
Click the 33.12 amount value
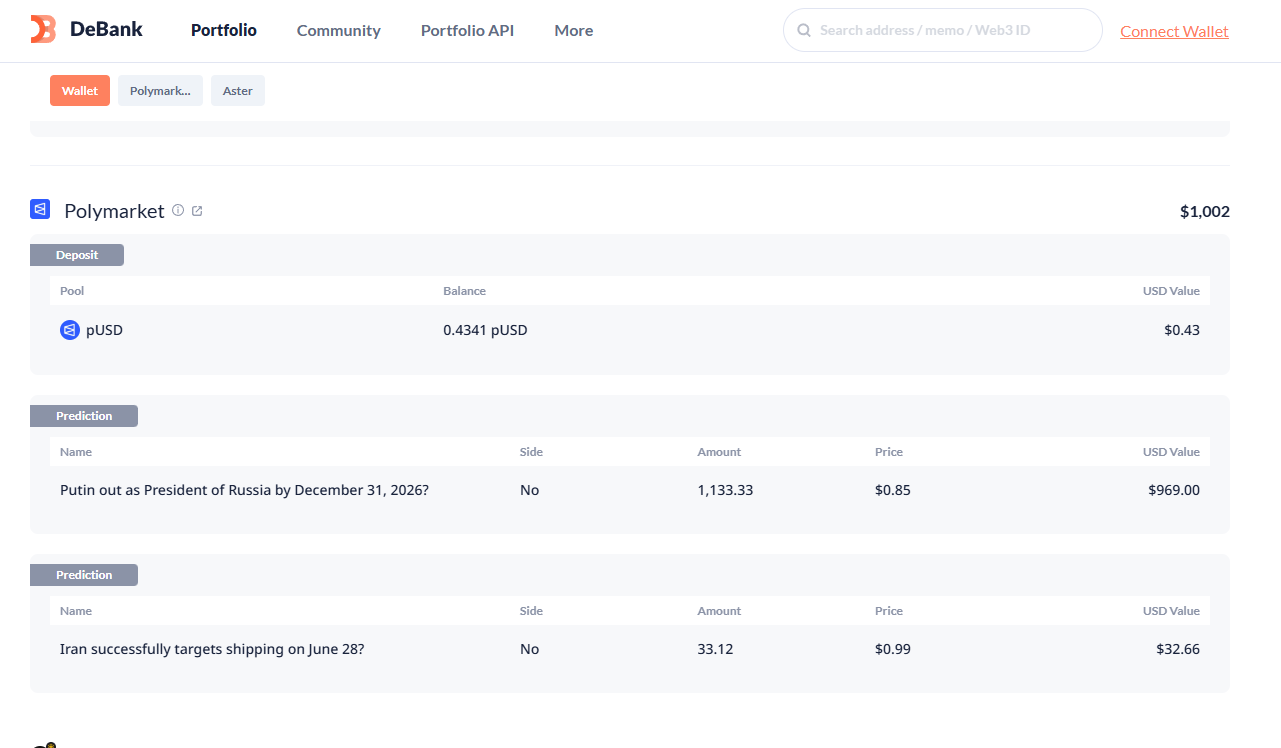coord(715,649)
